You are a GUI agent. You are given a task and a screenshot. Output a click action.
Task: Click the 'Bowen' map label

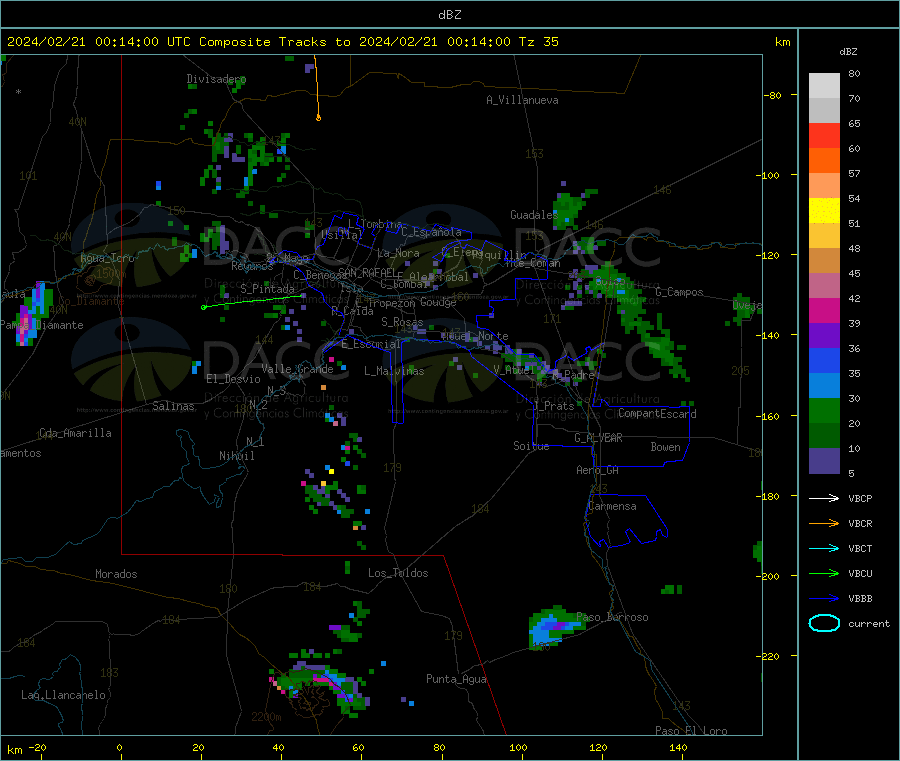(x=665, y=447)
